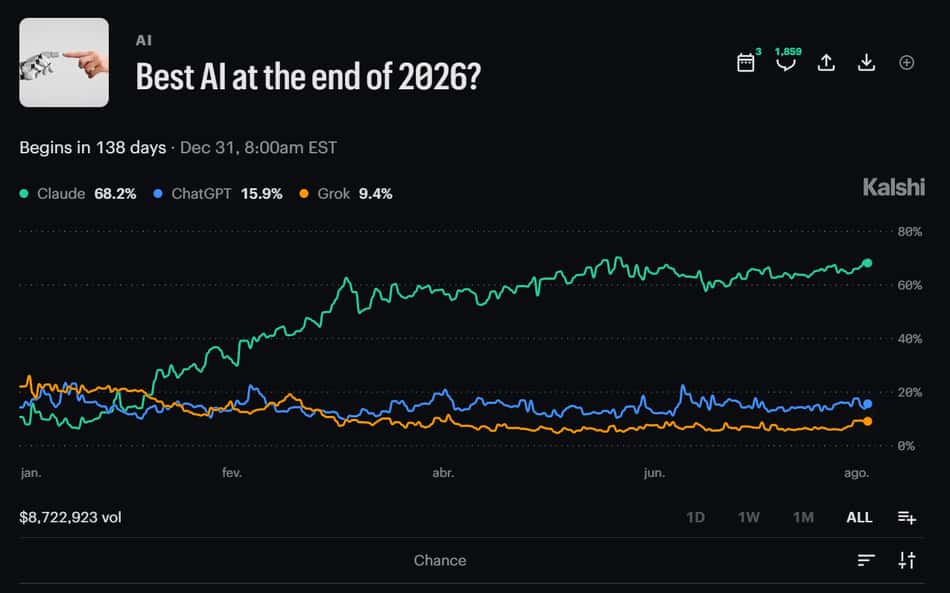Select the 1M time range
950x593 pixels.
point(803,517)
